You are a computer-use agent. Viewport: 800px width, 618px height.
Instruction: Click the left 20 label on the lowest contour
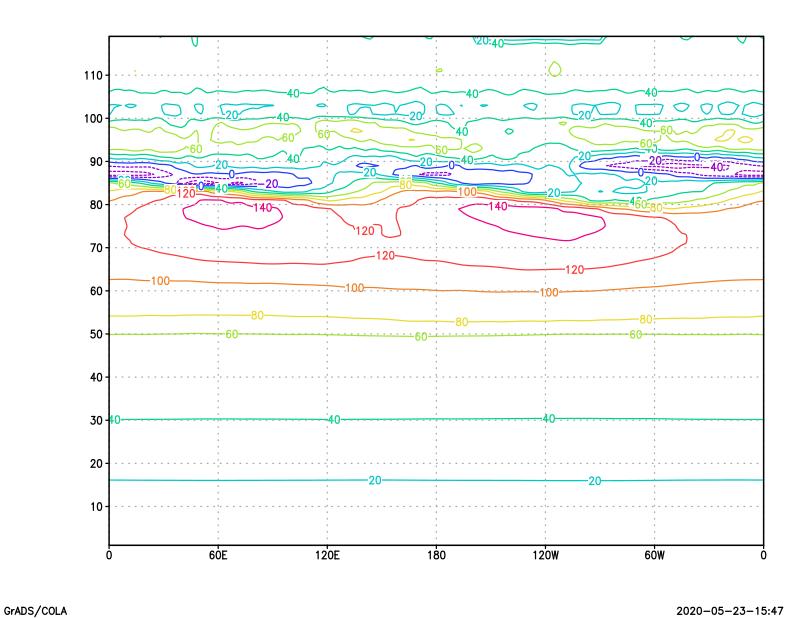click(375, 481)
